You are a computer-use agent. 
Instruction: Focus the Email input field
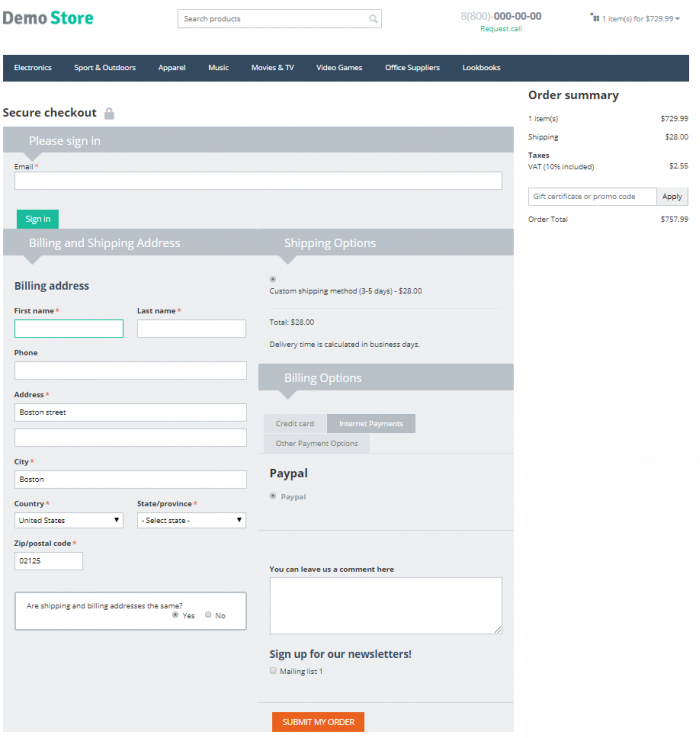258,181
